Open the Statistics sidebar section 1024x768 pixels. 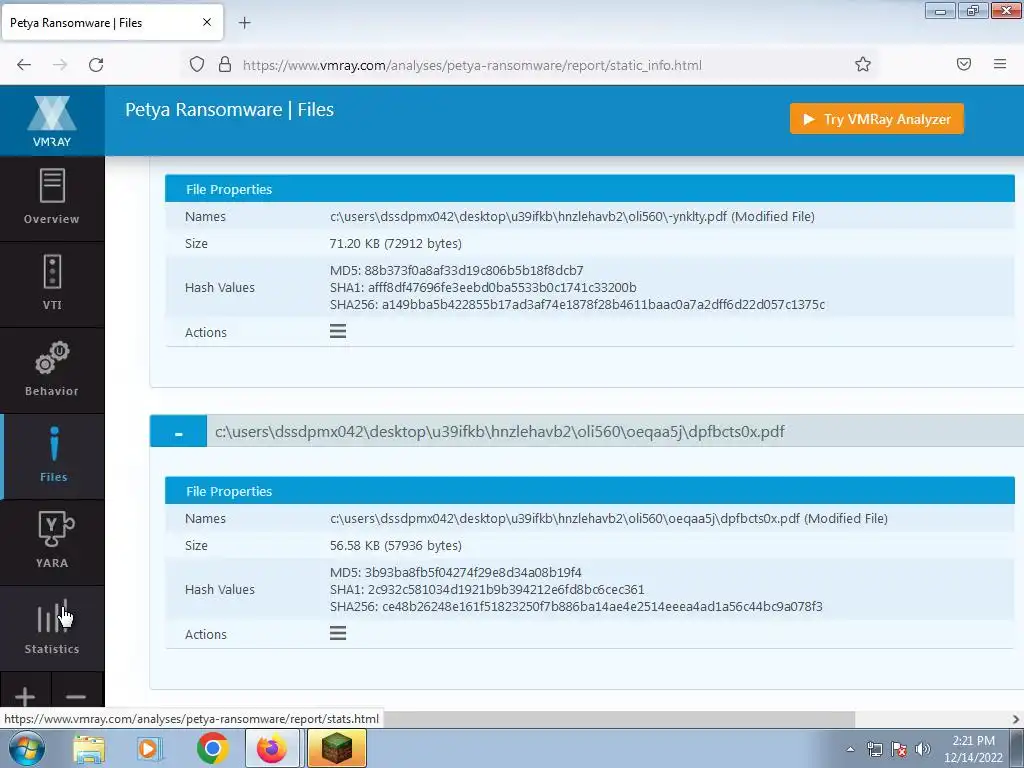click(52, 628)
